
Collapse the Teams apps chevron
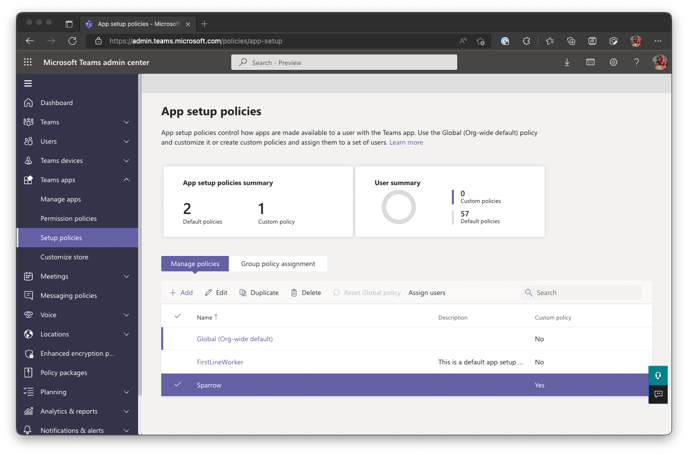(x=126, y=180)
